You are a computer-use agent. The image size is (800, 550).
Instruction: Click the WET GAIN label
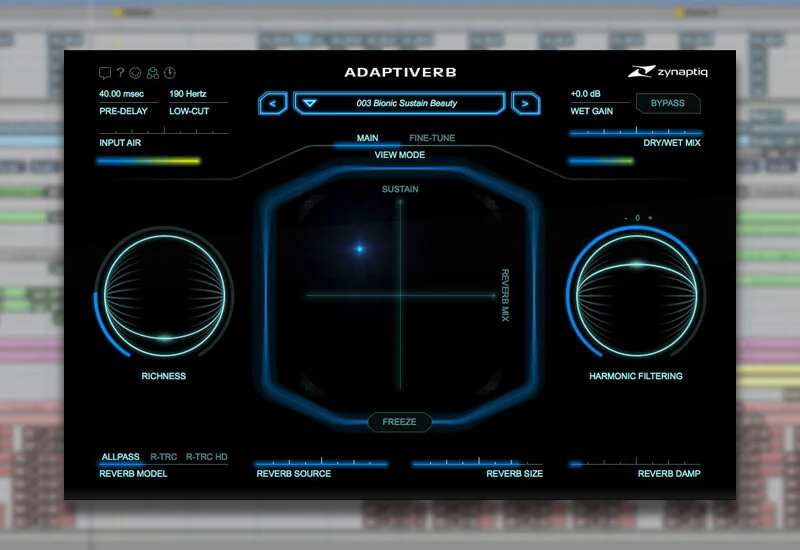pyautogui.click(x=592, y=111)
